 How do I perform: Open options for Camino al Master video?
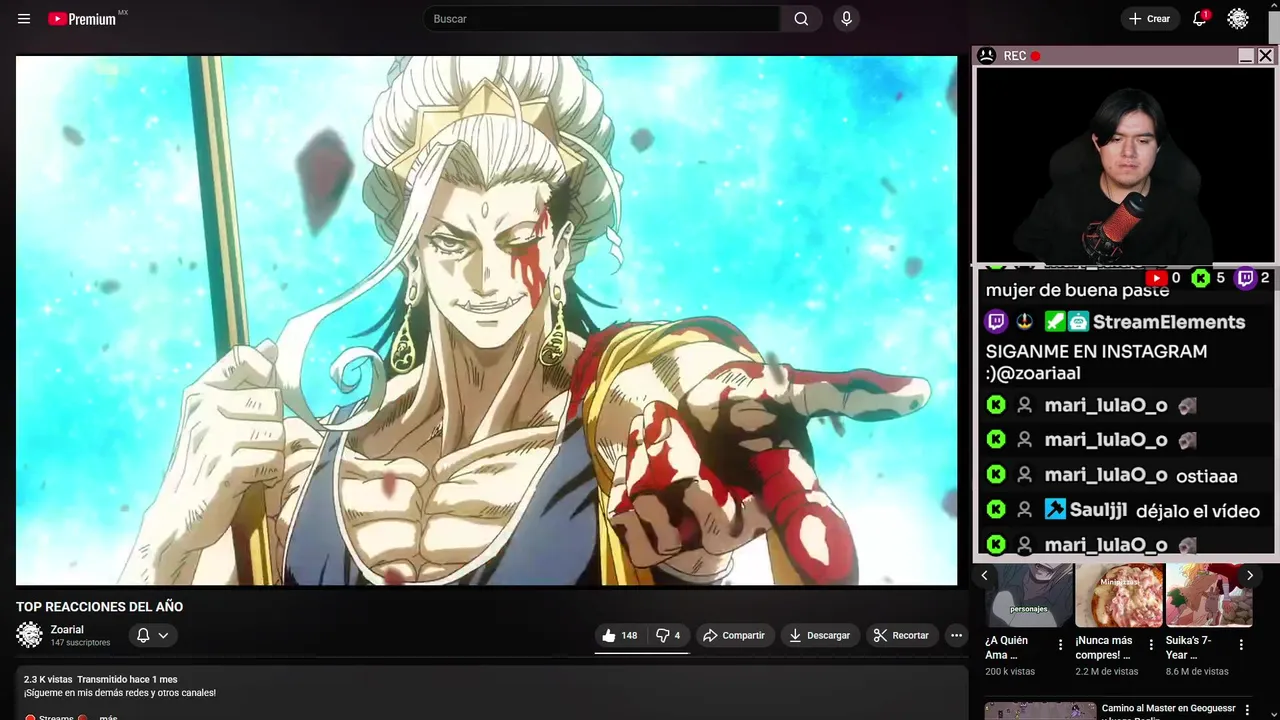point(1247,711)
